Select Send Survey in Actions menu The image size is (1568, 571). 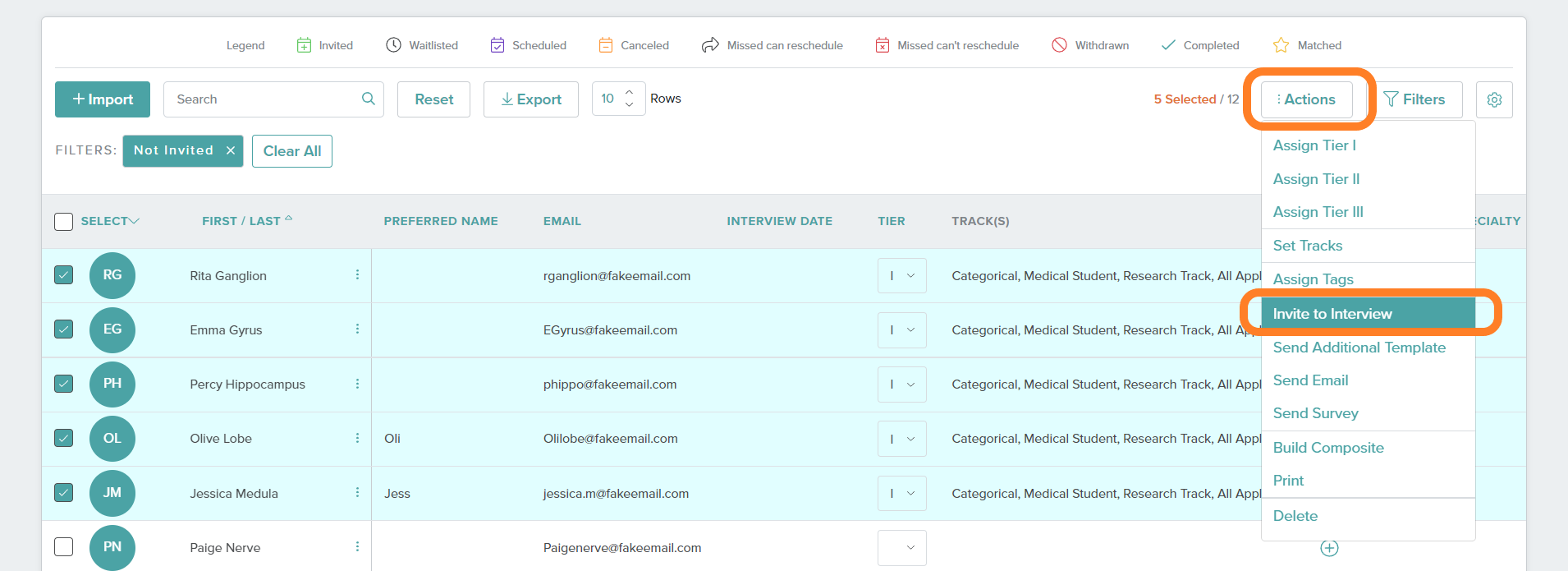(1315, 413)
